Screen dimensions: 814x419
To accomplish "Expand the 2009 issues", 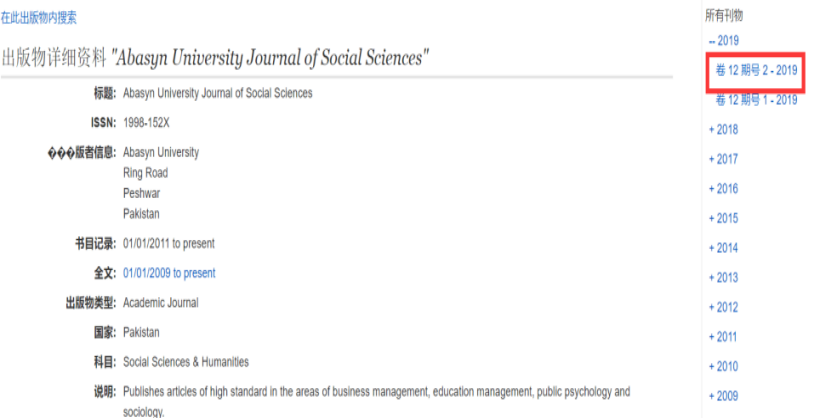I will tap(724, 396).
